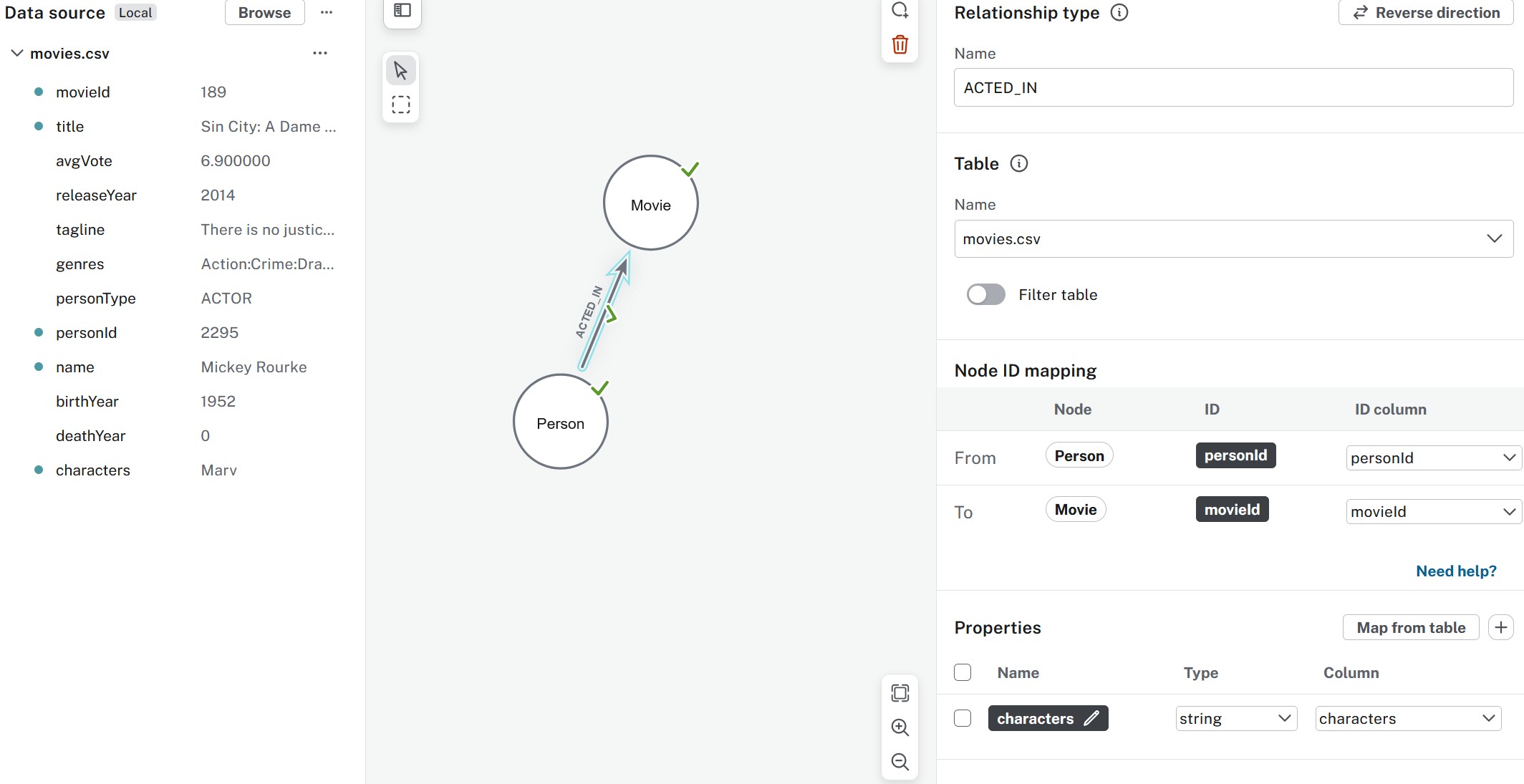This screenshot has height=784, width=1524.
Task: Fit the graph to screen
Action: tap(900, 693)
